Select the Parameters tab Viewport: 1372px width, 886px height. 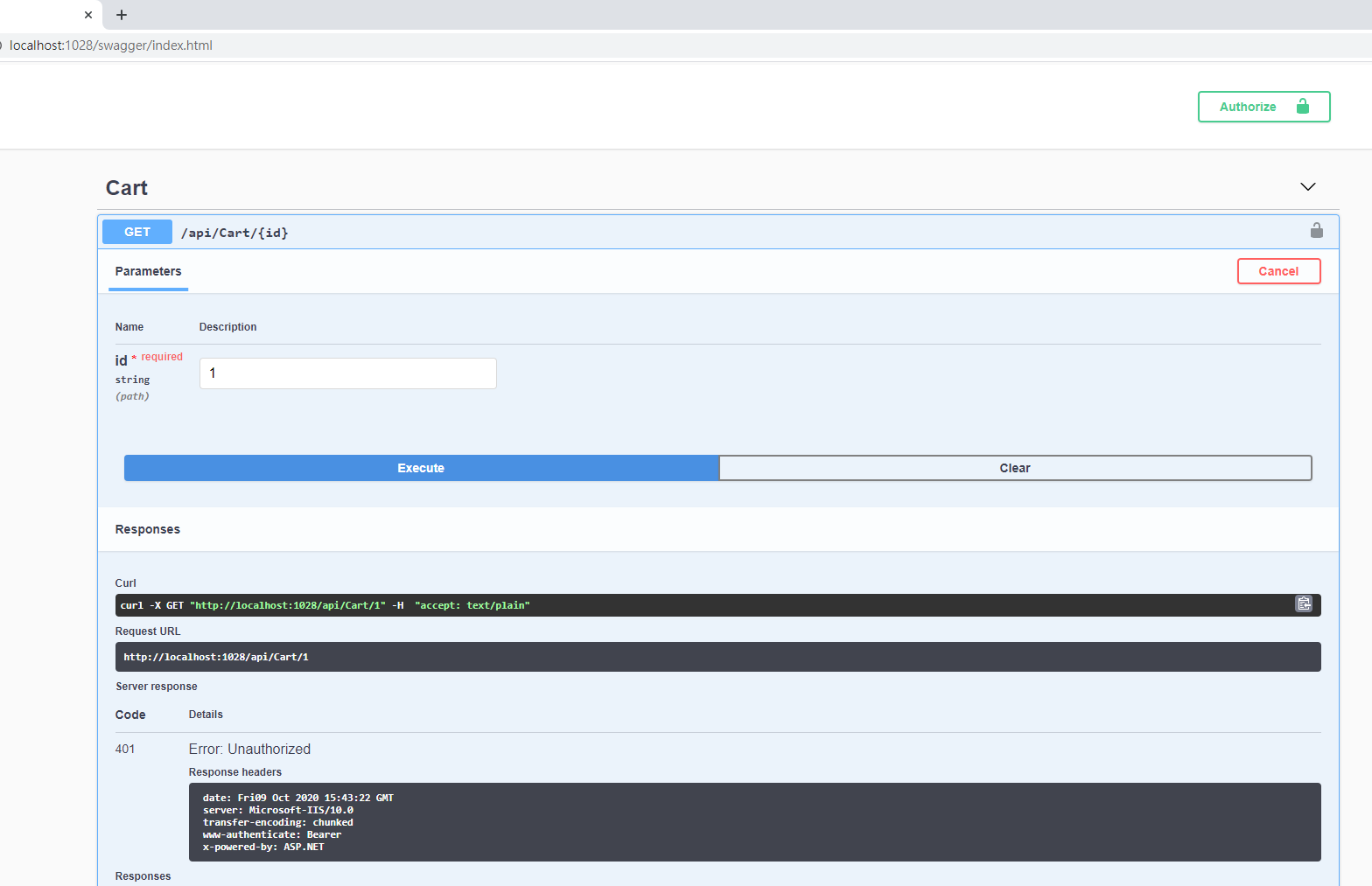pyautogui.click(x=148, y=271)
